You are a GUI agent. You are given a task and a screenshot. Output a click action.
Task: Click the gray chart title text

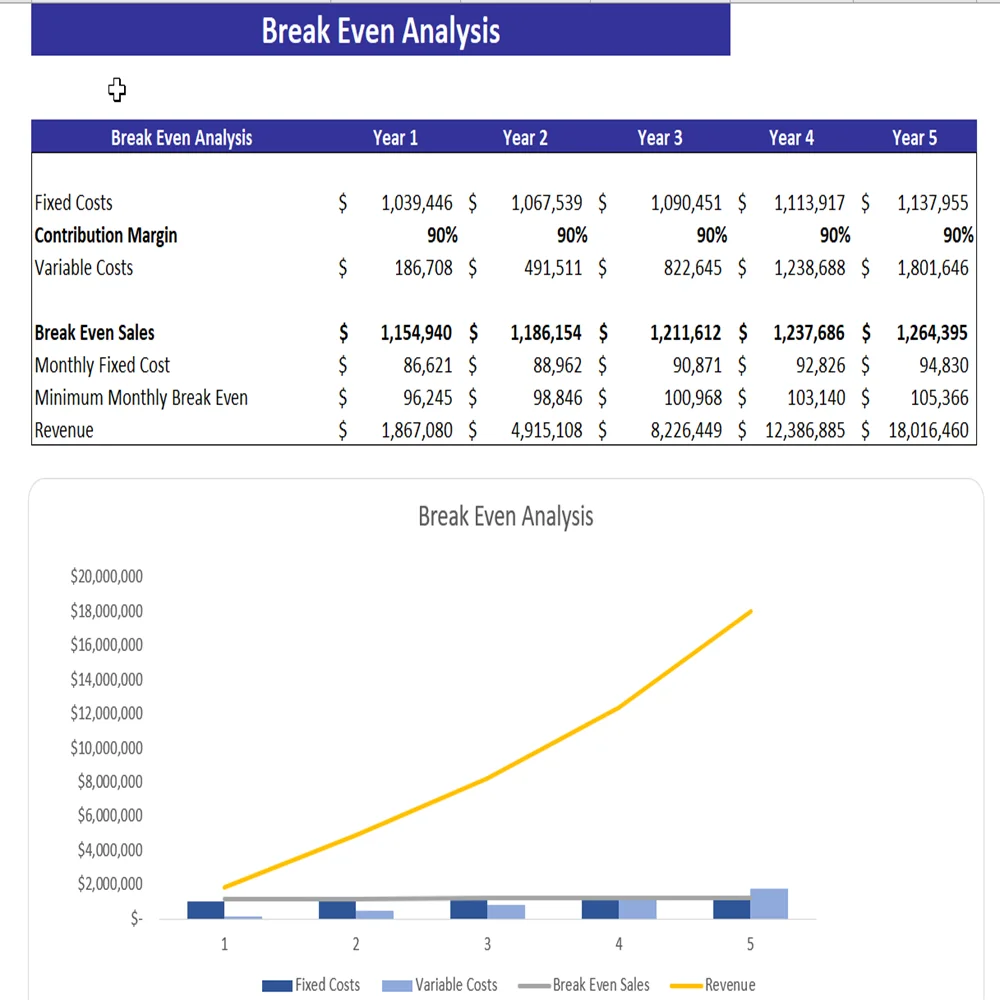(x=505, y=517)
